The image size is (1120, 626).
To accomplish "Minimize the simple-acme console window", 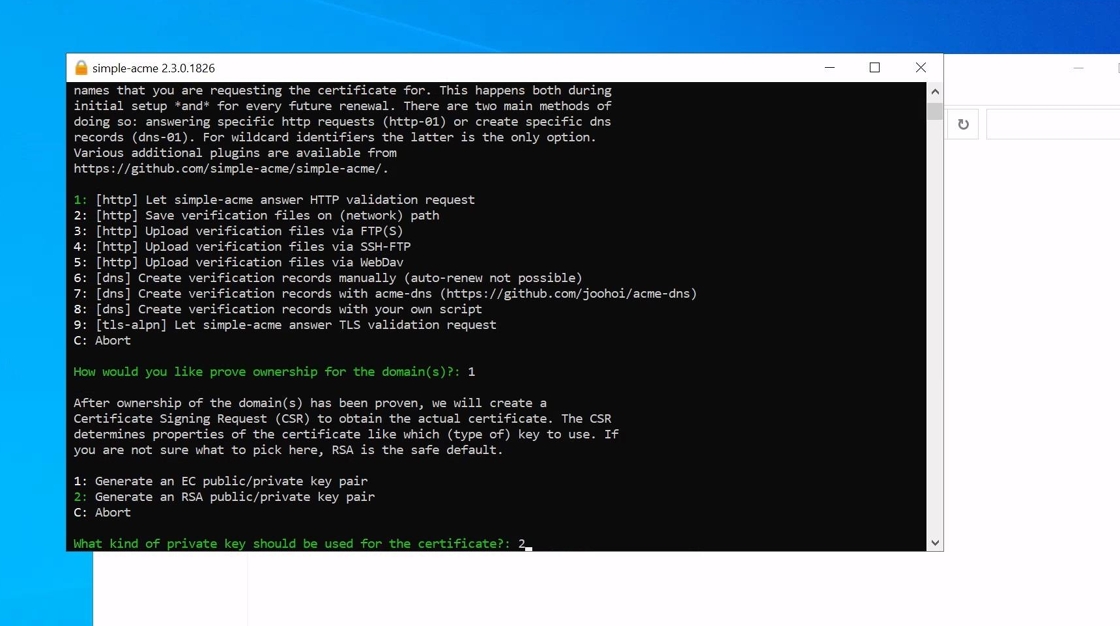I will (829, 68).
